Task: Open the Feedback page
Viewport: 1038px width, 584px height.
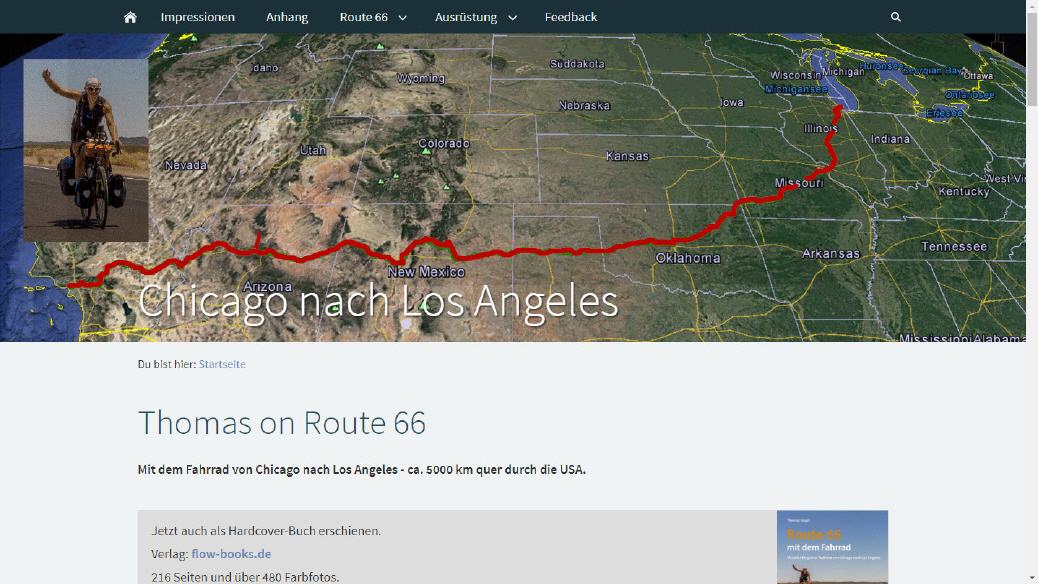Action: click(571, 17)
